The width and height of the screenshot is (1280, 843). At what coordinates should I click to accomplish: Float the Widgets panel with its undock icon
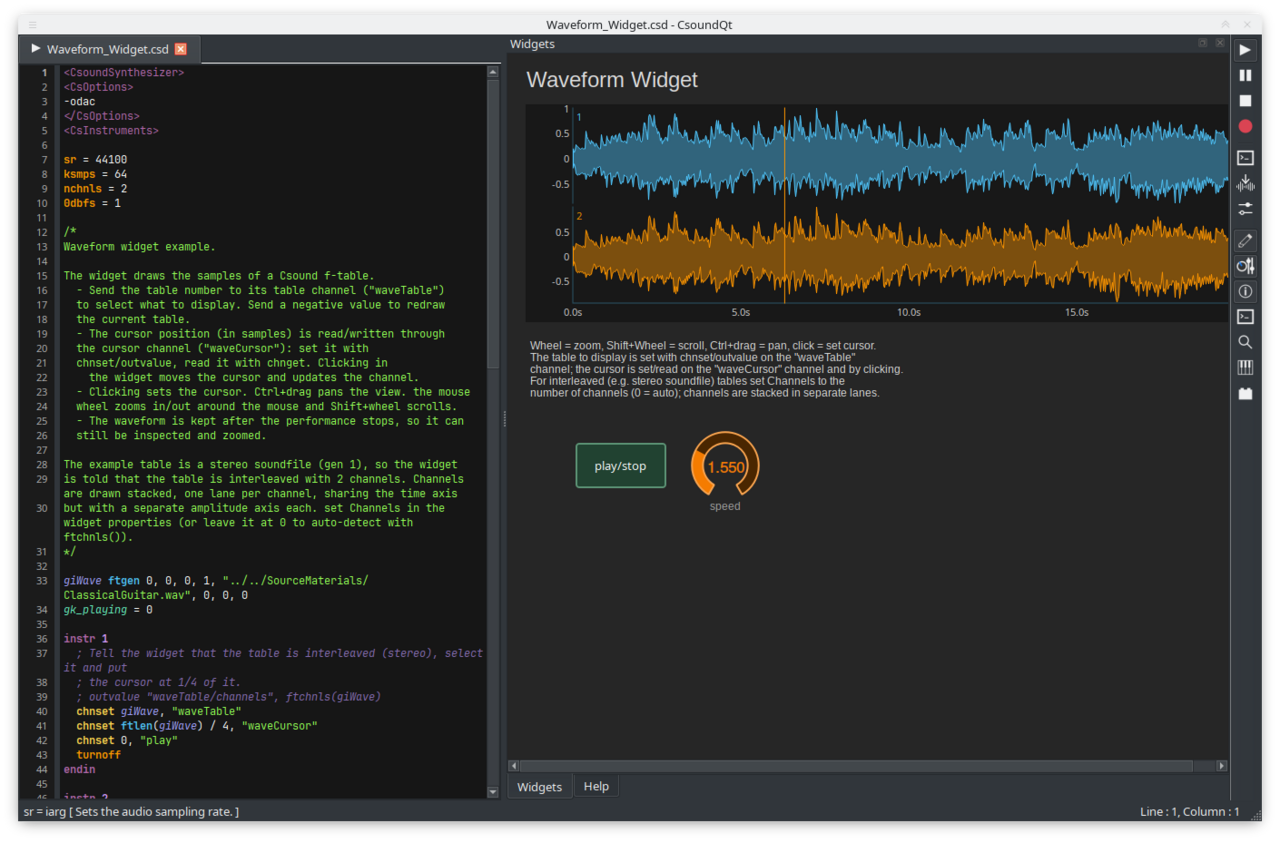pos(1203,44)
